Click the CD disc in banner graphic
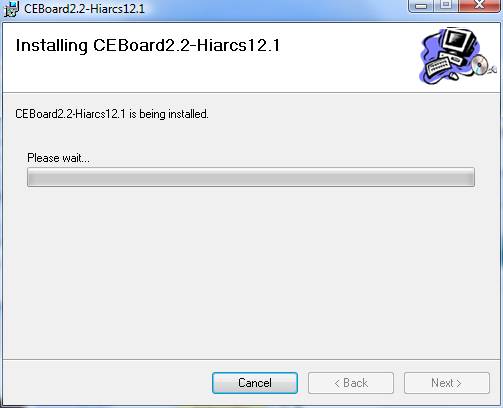Viewport: 503px width, 408px height. (480, 64)
